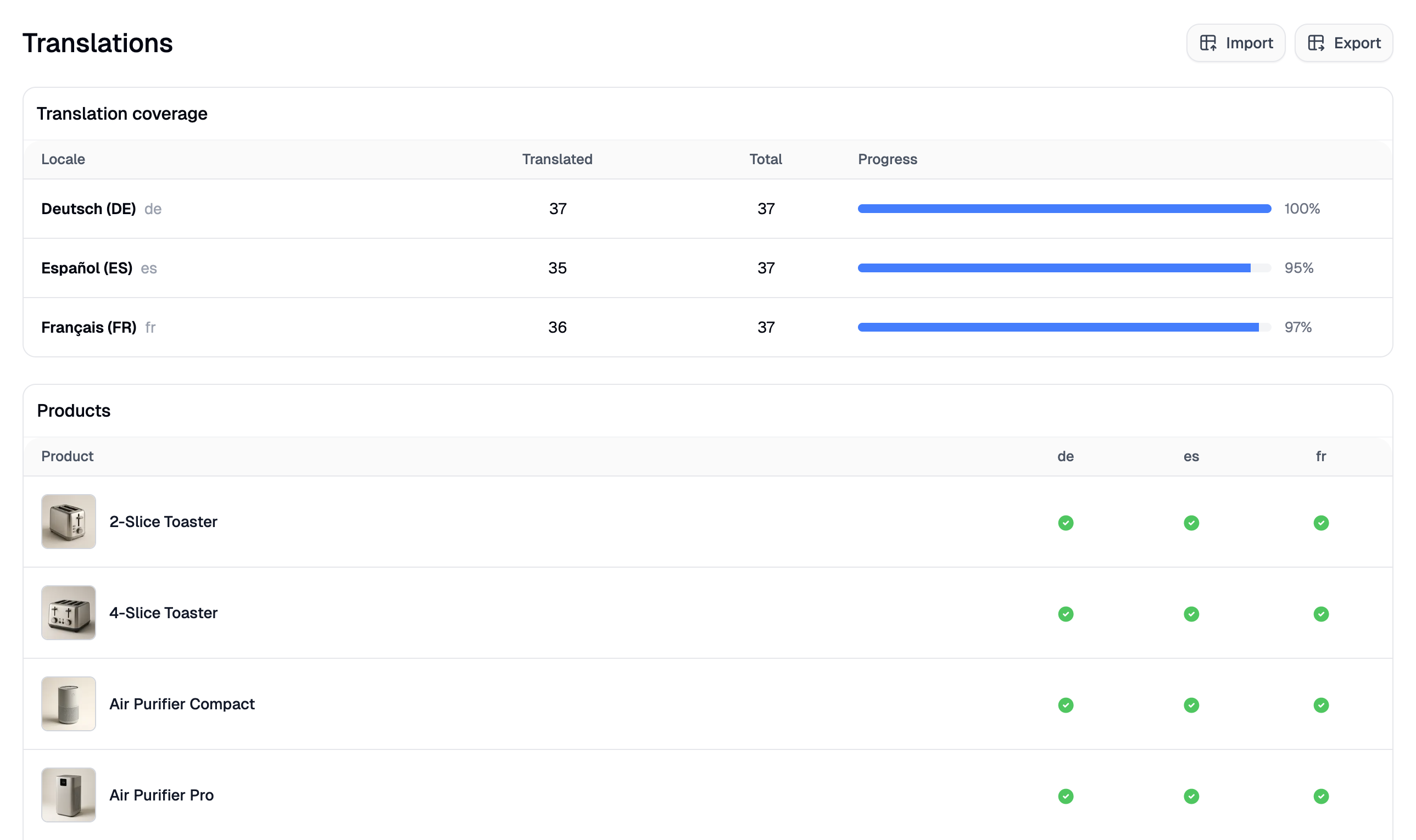This screenshot has width=1416, height=840.
Task: Toggle the fr status for 4-Slice Toaster
Action: click(x=1321, y=614)
